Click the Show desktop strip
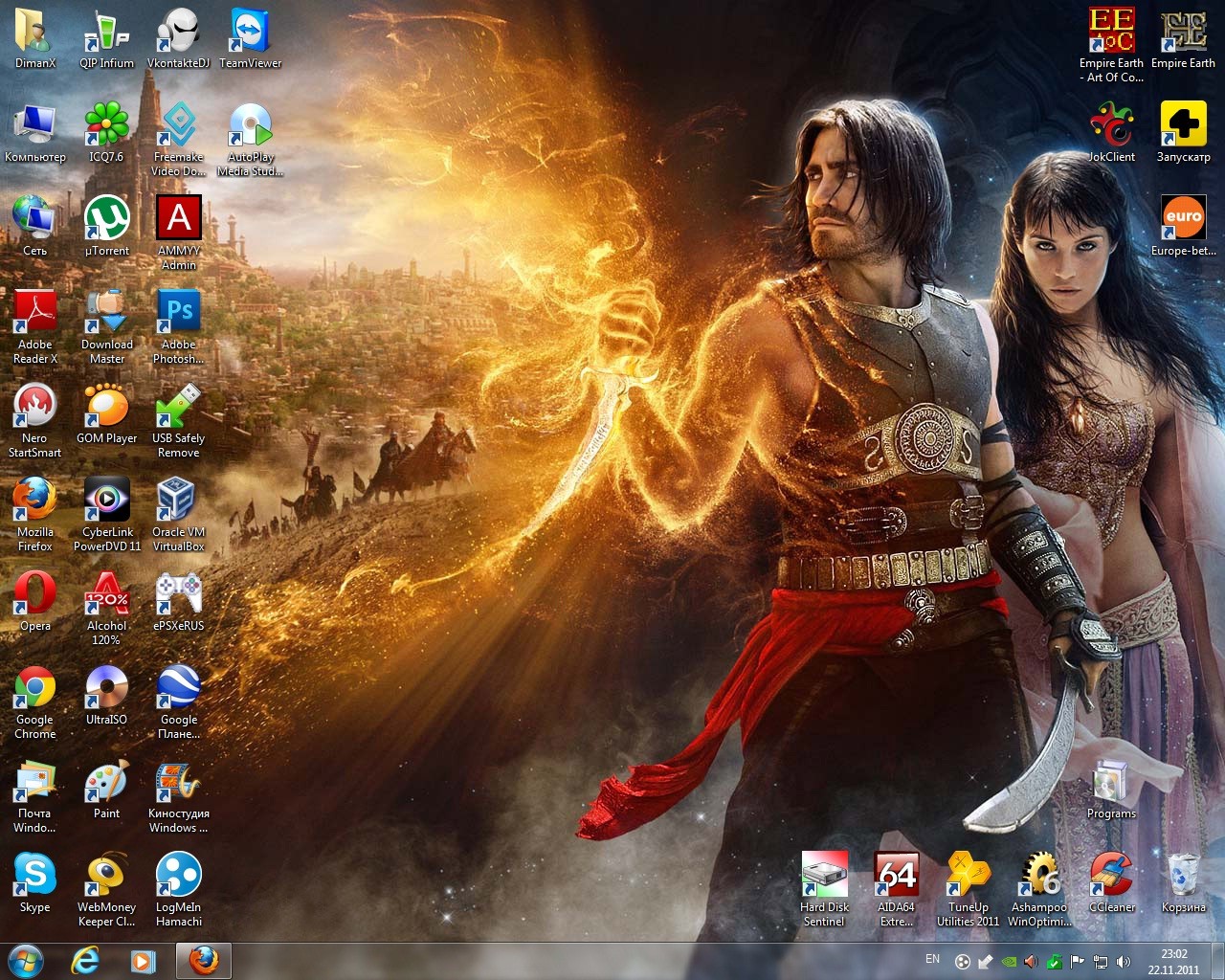1225x980 pixels. coord(1217,961)
